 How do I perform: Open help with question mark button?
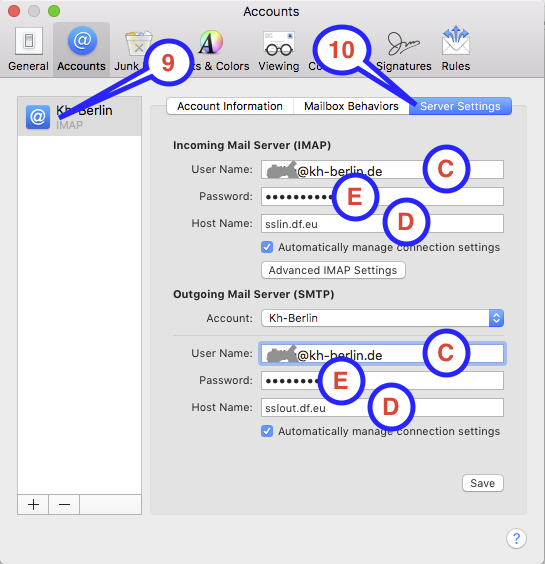click(x=516, y=538)
